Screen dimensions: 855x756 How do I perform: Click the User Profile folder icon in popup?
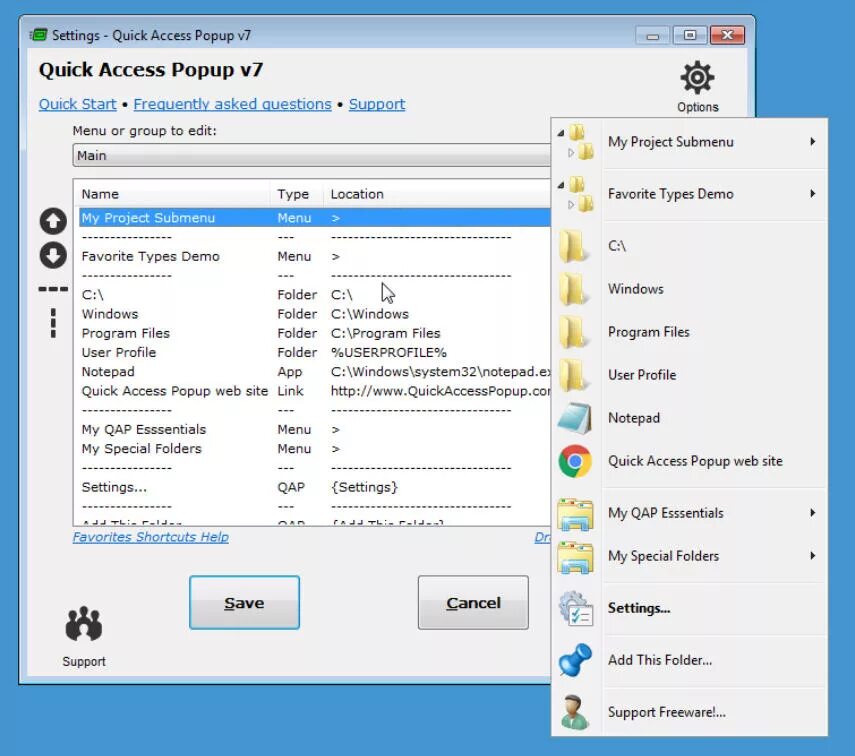(x=574, y=375)
